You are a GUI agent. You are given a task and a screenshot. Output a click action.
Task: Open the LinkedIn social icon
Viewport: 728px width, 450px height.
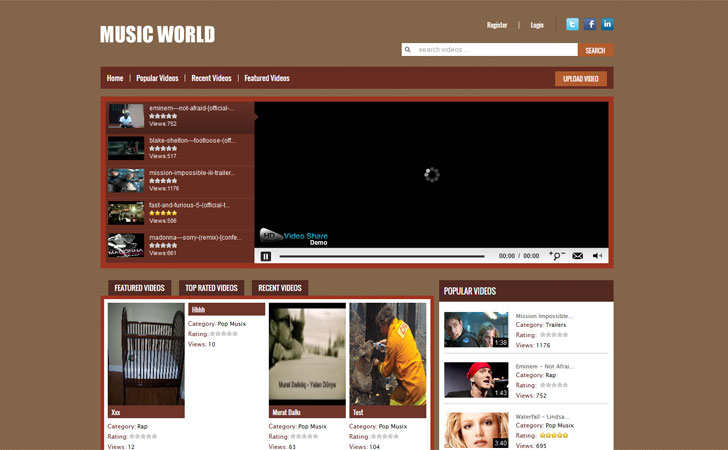[607, 24]
